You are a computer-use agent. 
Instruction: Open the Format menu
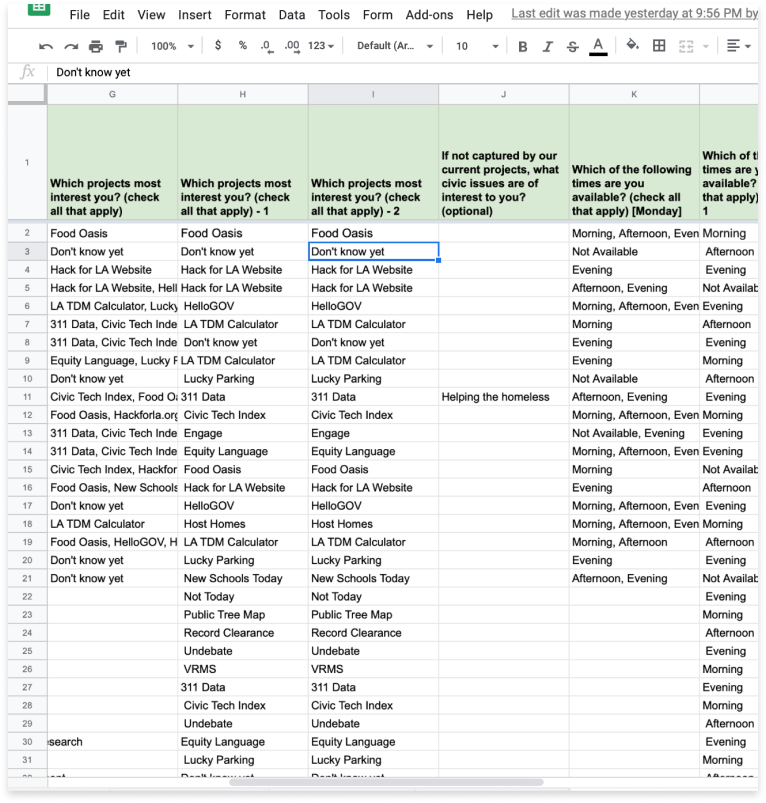[243, 15]
